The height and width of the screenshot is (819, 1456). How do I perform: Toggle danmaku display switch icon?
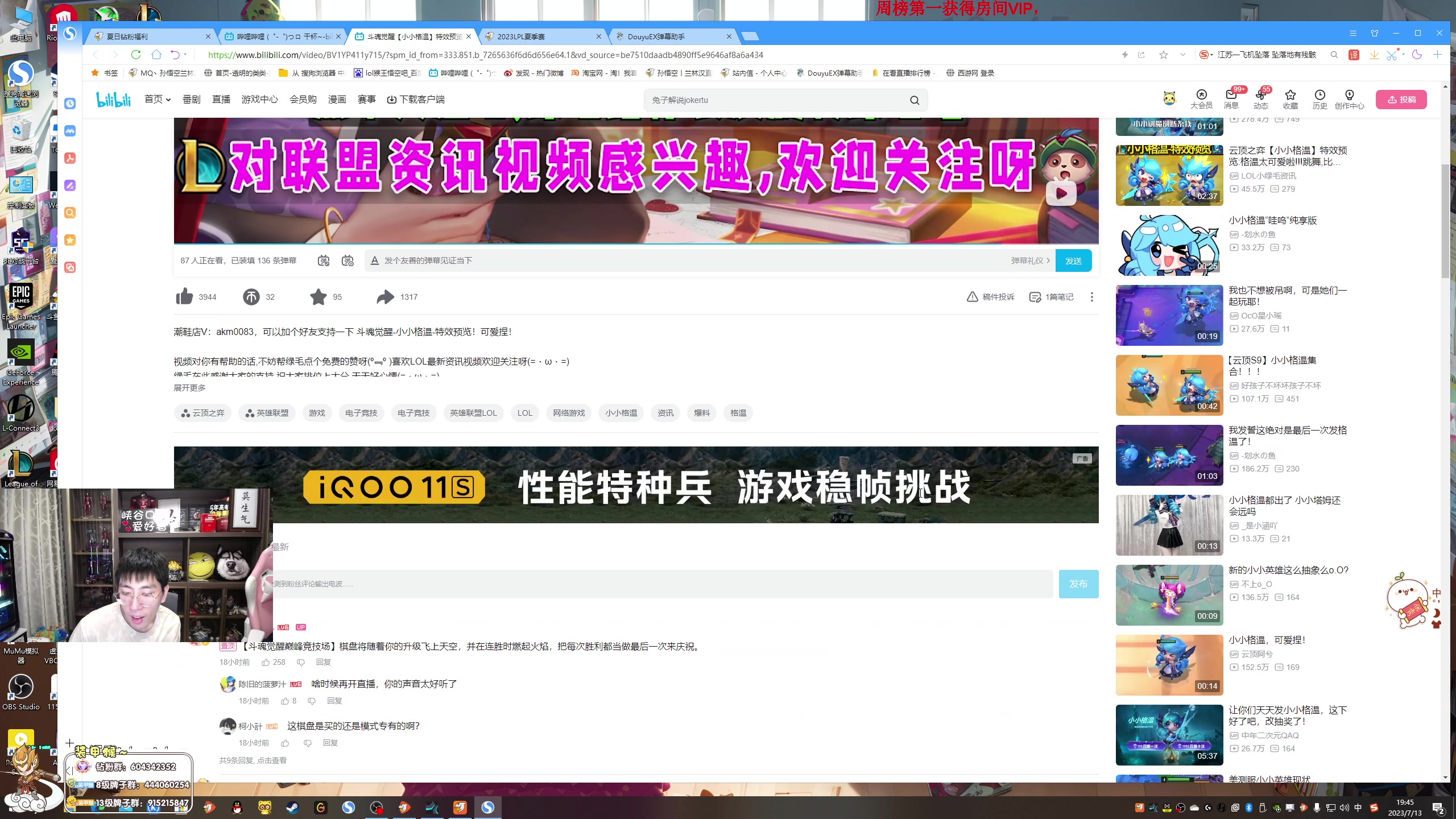click(324, 260)
